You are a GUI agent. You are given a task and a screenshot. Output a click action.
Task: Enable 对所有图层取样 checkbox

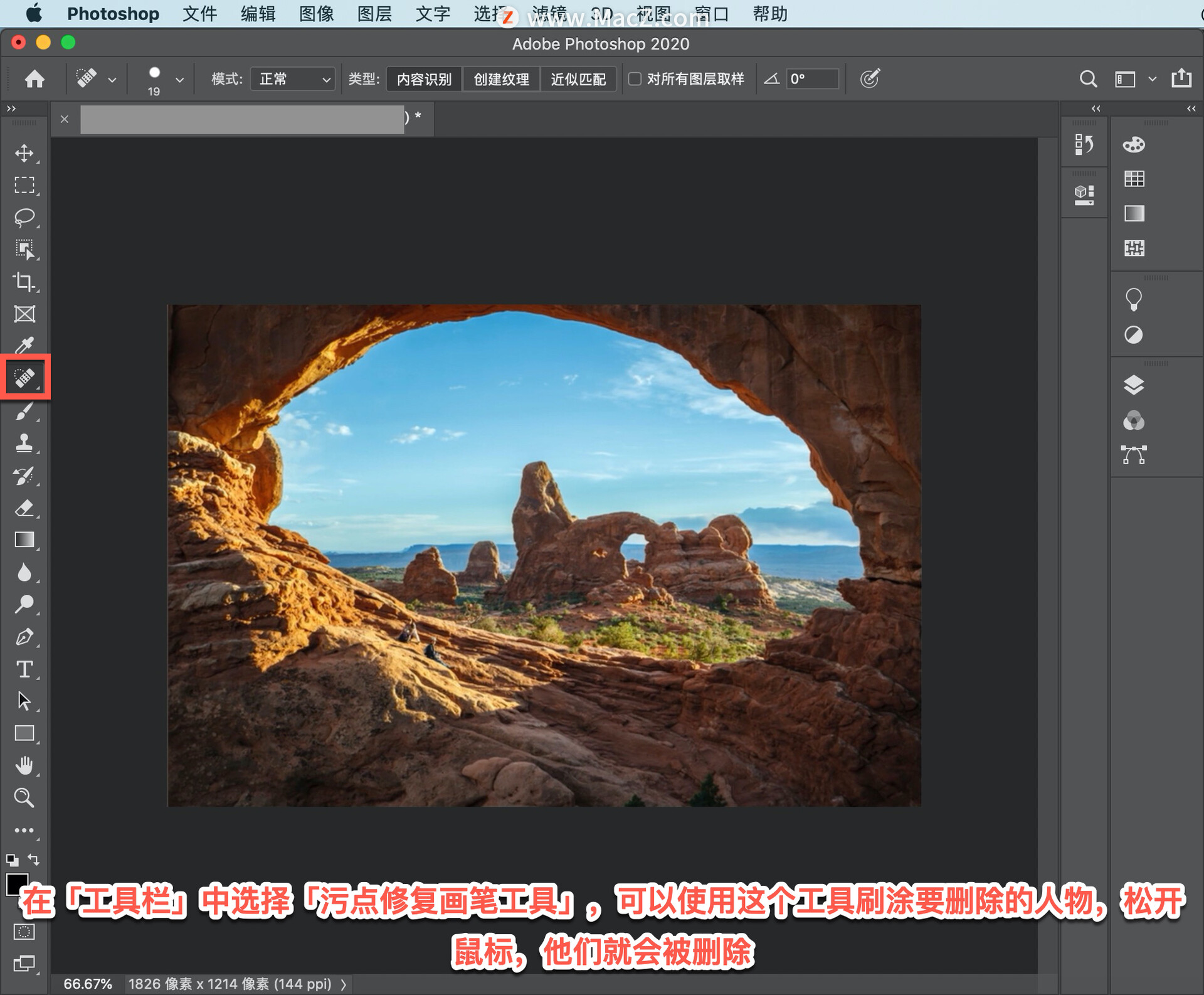coord(635,78)
